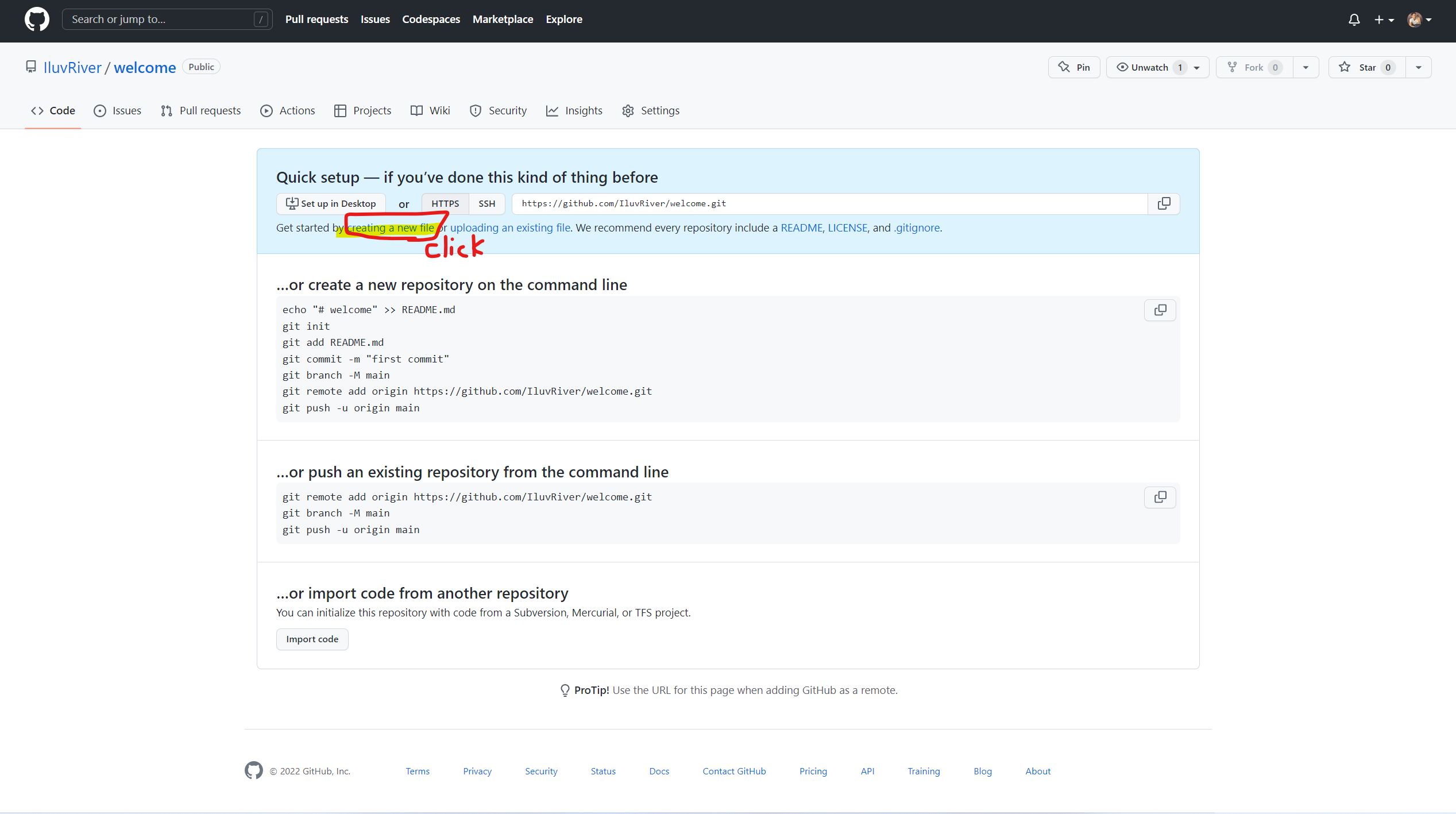Screen dimensions: 1456x814
Task: Copy the push existing repository commands
Action: coord(1160,497)
